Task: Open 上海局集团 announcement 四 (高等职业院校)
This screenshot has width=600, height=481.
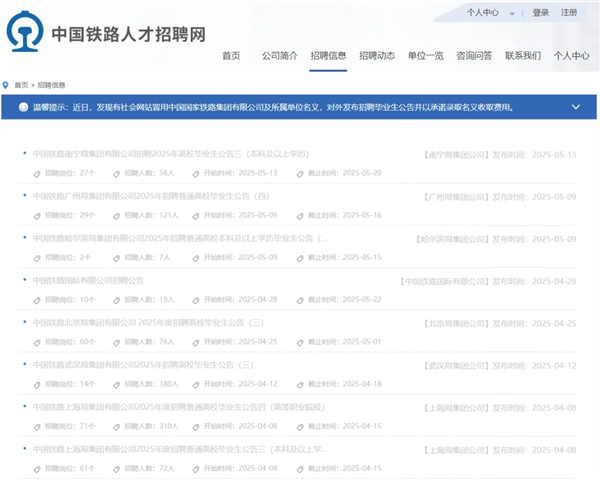Action: (x=179, y=407)
